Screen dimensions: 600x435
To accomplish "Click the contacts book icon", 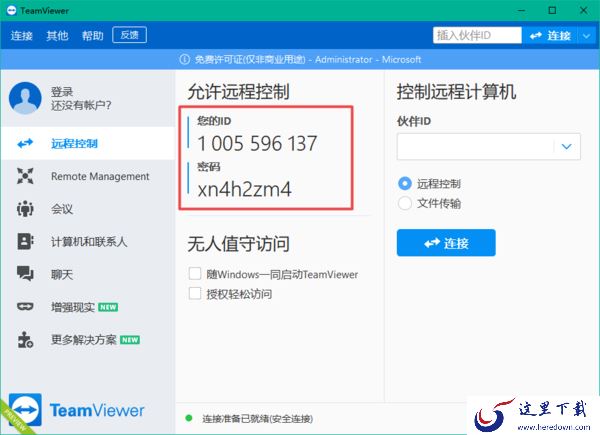I will 25,241.
